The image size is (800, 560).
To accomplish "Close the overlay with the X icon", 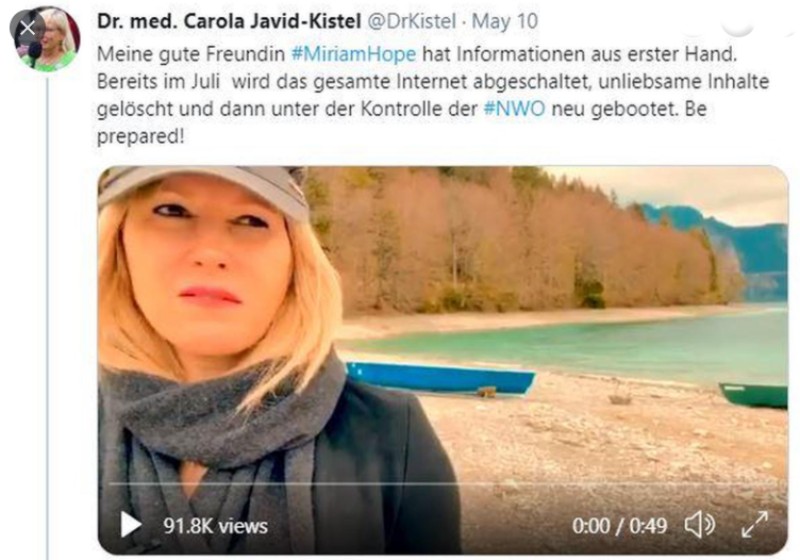I will (27, 28).
